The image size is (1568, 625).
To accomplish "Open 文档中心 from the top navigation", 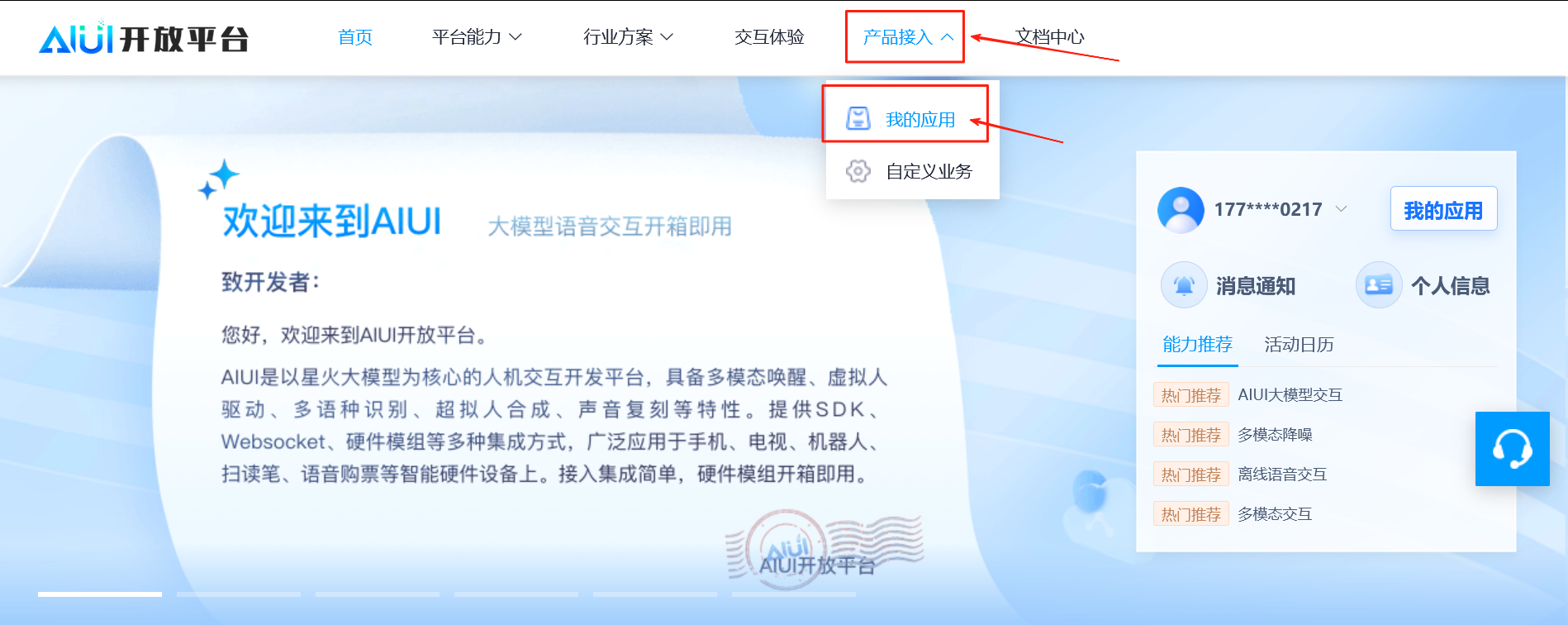I will (1049, 37).
